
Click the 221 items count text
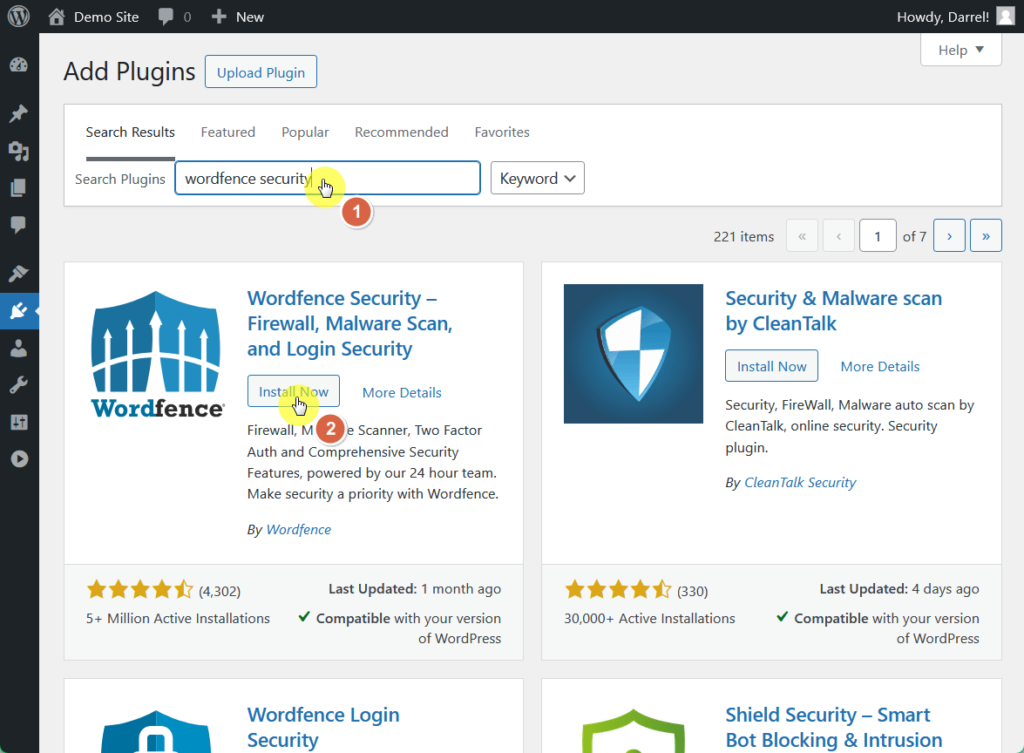click(x=743, y=236)
